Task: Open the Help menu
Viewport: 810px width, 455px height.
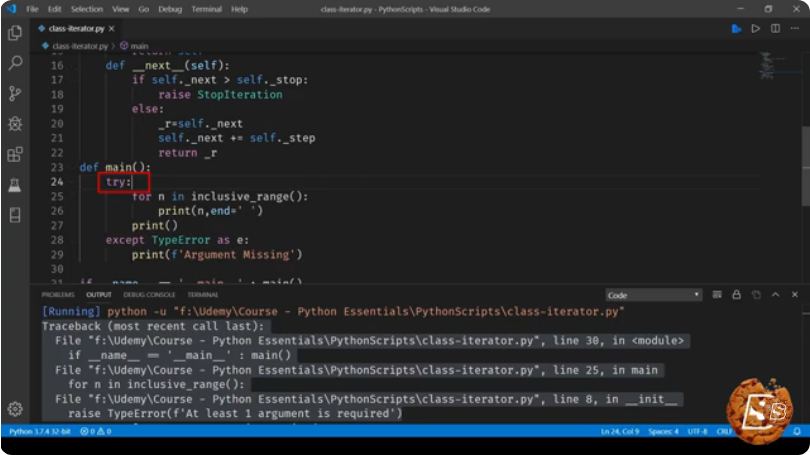Action: pos(239,9)
